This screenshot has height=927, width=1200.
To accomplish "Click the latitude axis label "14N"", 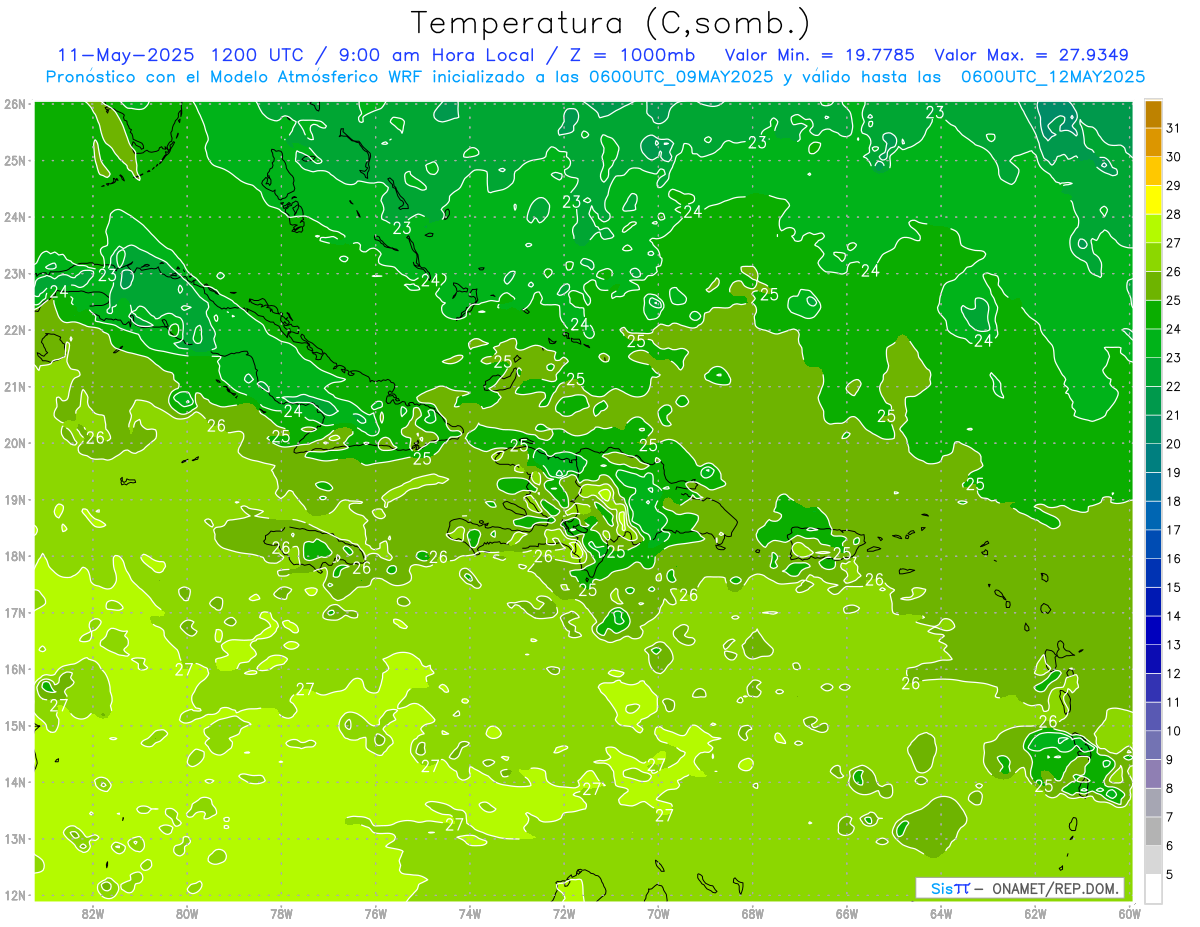I will (15, 782).
